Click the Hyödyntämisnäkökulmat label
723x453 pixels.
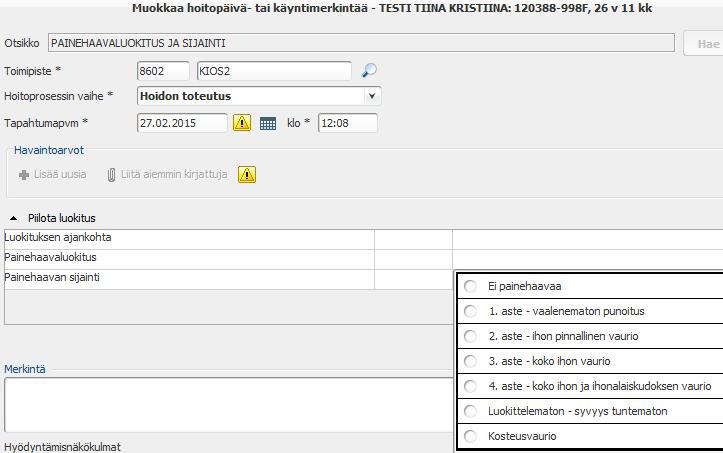pyautogui.click(x=63, y=447)
